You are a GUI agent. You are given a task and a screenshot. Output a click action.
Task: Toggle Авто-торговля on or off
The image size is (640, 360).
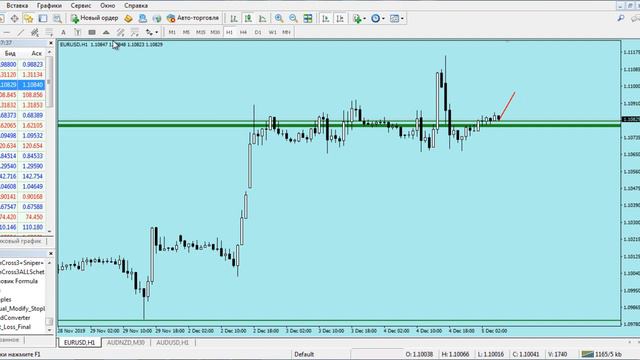coord(193,18)
